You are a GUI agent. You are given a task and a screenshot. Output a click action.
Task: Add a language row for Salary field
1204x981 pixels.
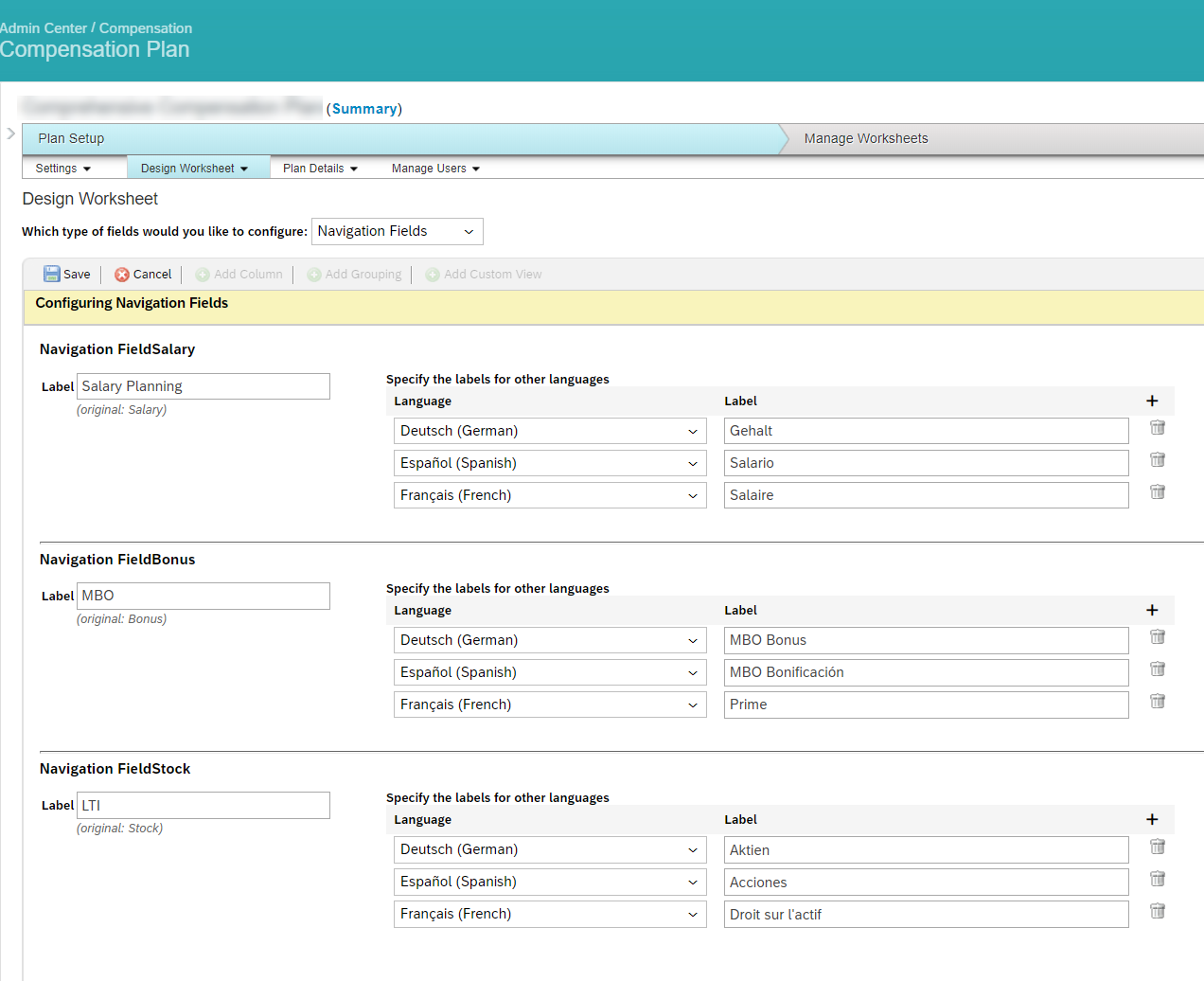(x=1152, y=401)
